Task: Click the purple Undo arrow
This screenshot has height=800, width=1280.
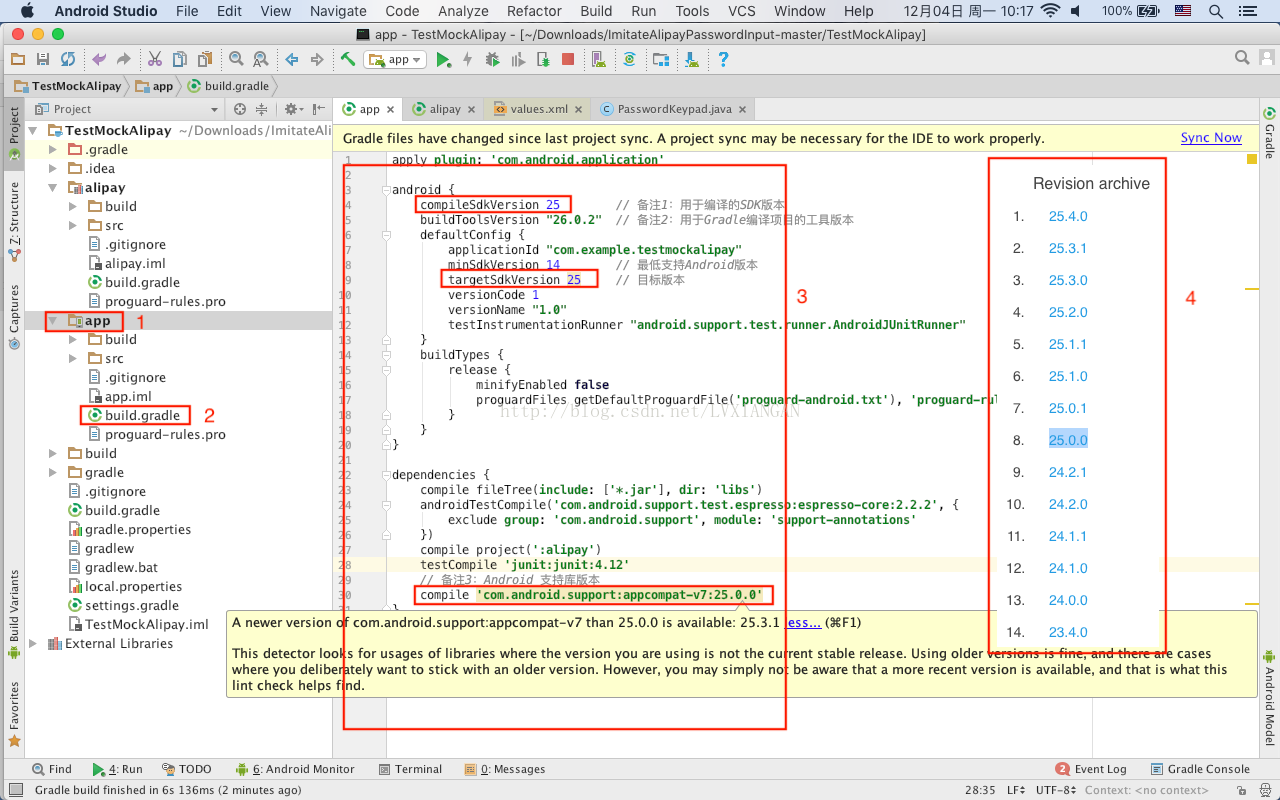Action: 98,60
